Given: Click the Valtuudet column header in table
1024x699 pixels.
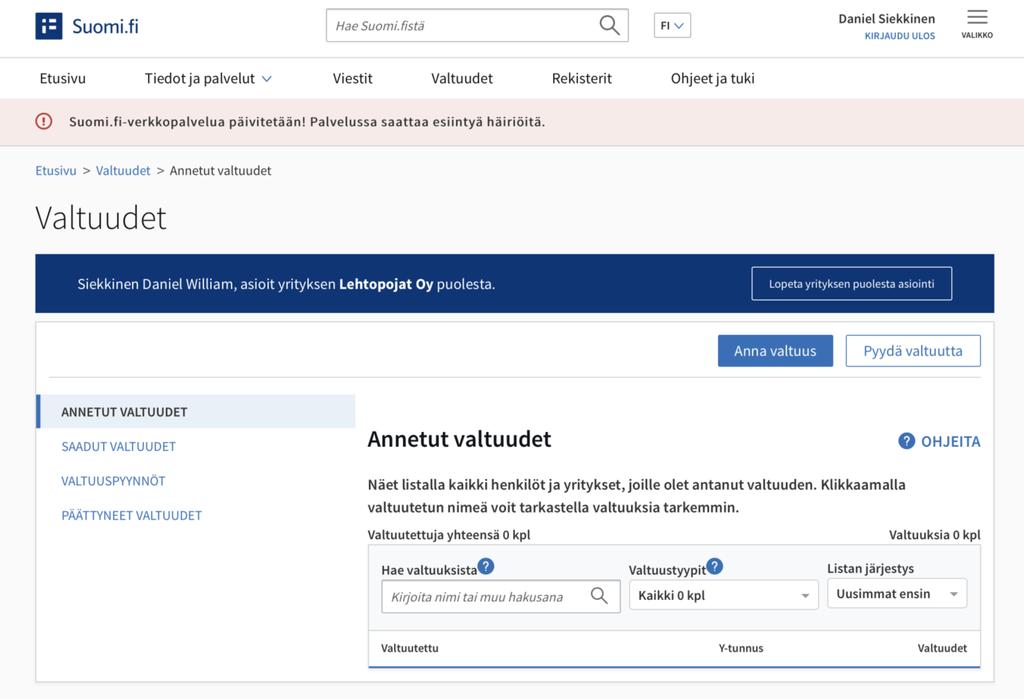Looking at the screenshot, I should [x=942, y=648].
